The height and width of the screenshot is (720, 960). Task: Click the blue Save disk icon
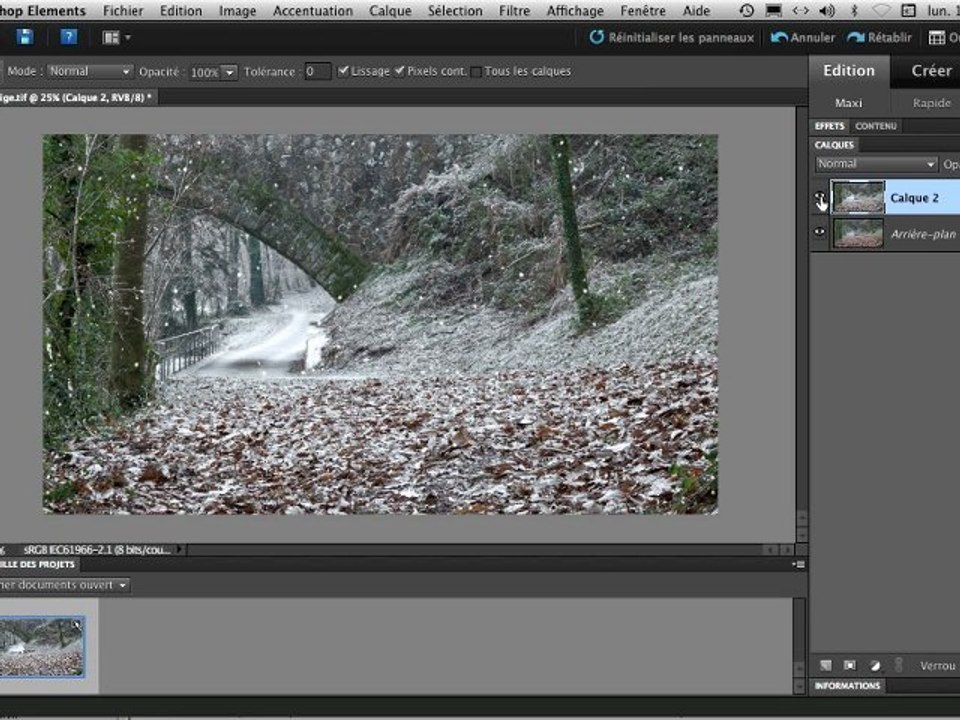pos(24,37)
